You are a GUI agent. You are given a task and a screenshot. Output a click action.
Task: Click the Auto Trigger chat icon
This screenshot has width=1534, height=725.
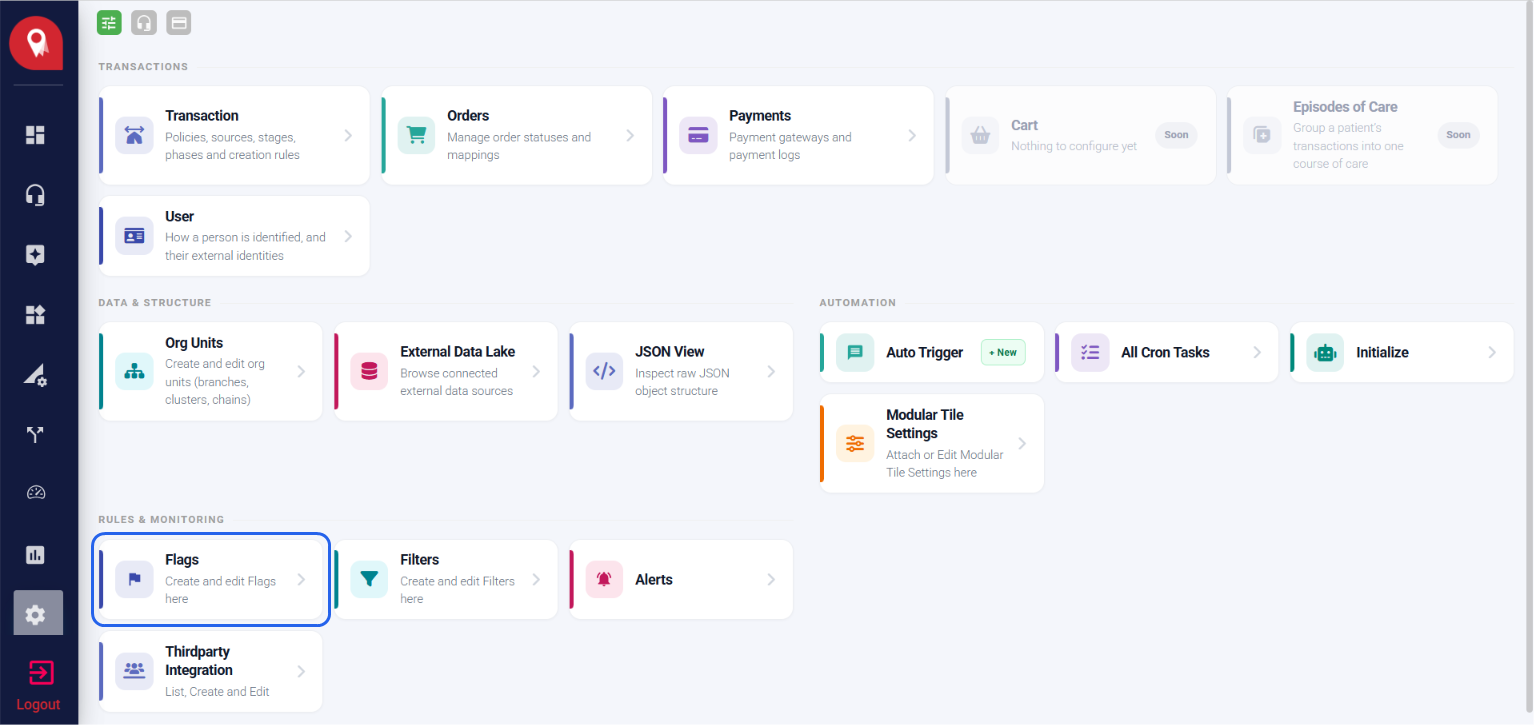point(855,352)
